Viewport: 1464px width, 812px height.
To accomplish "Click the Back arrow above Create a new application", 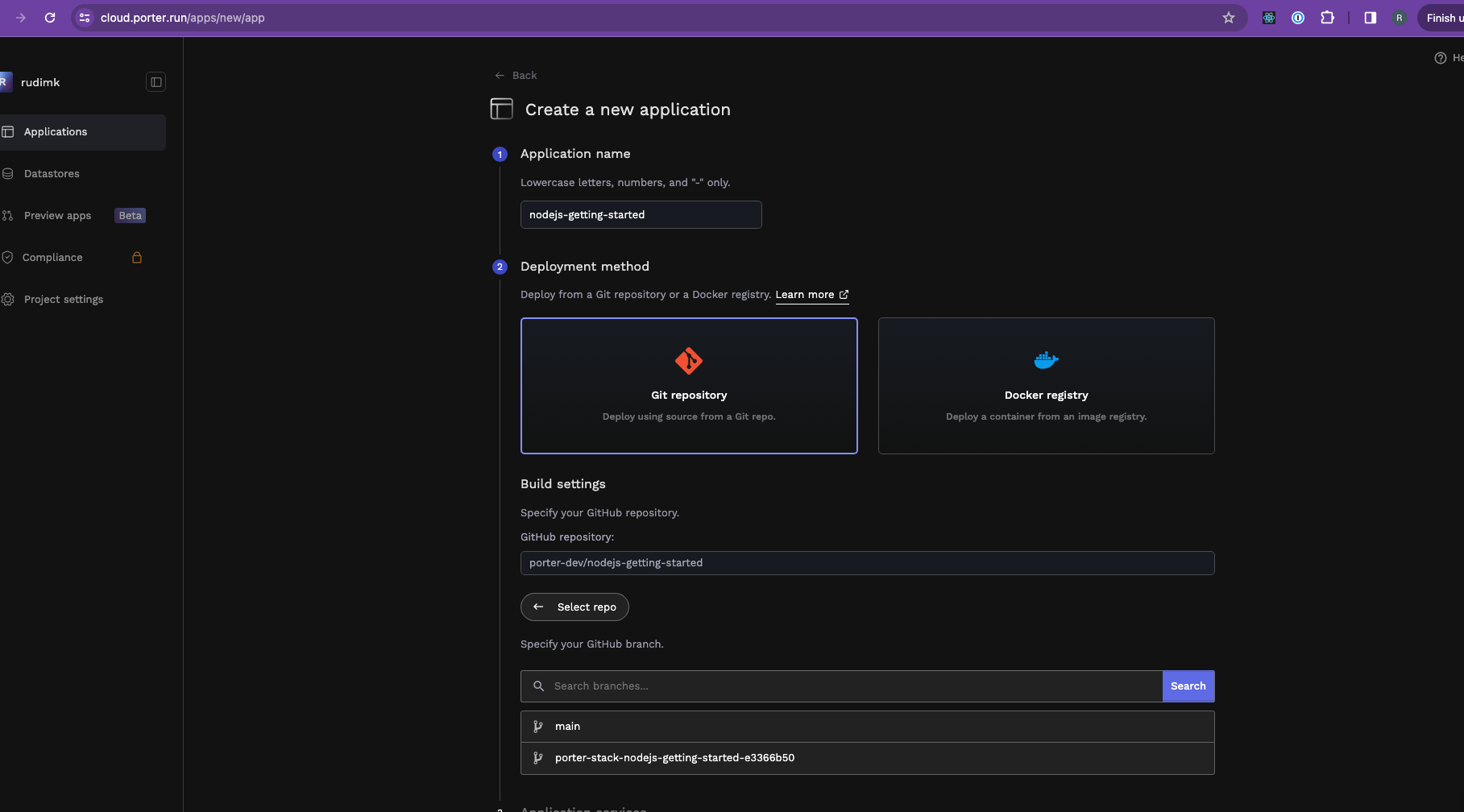I will click(x=500, y=75).
